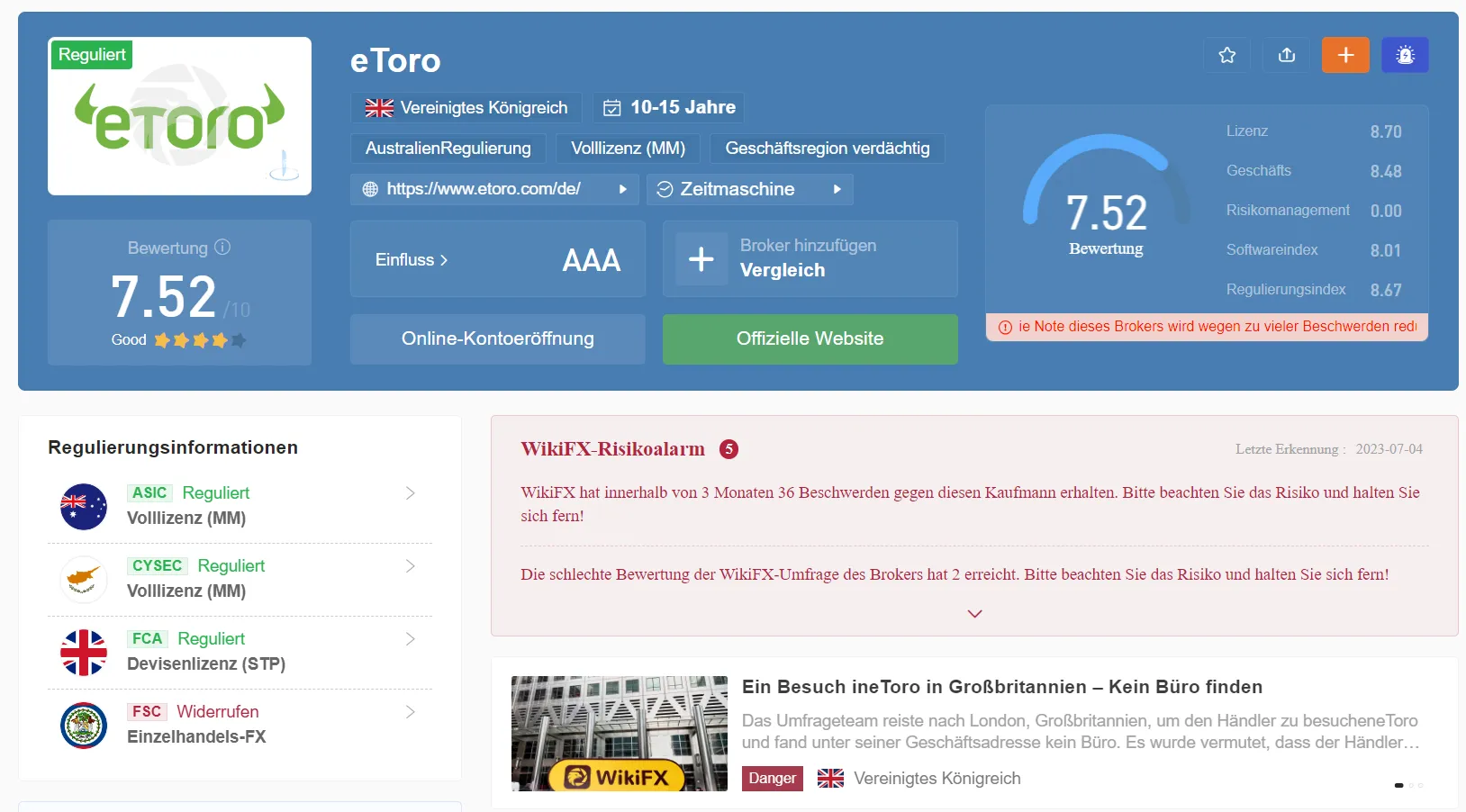Click the 36 Beschwerden warning text
The height and width of the screenshot is (812, 1466).
click(970, 504)
